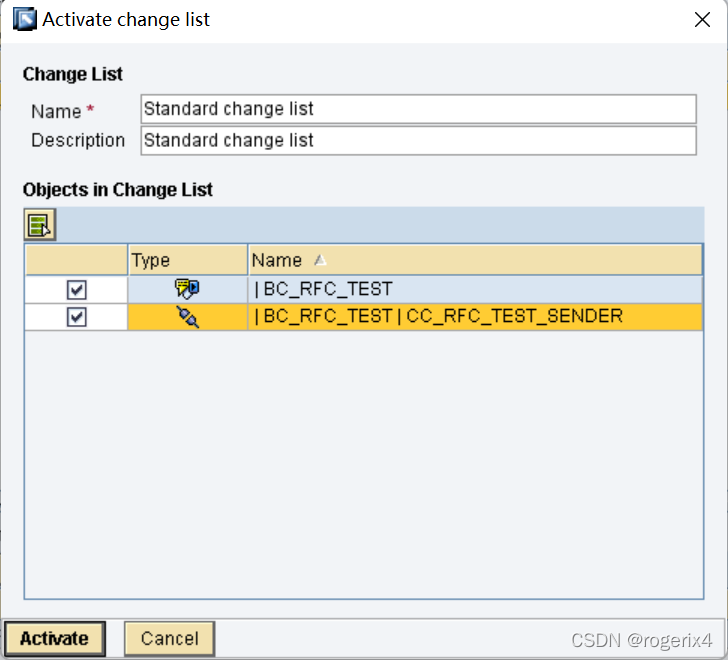This screenshot has width=728, height=660.
Task: Click the Objects in Change List heading
Action: point(118,189)
